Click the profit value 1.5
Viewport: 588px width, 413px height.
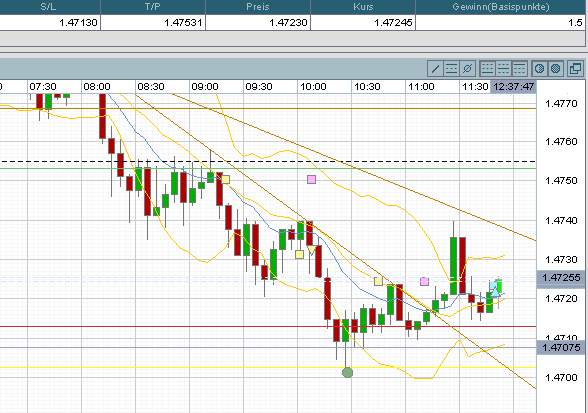[575, 23]
